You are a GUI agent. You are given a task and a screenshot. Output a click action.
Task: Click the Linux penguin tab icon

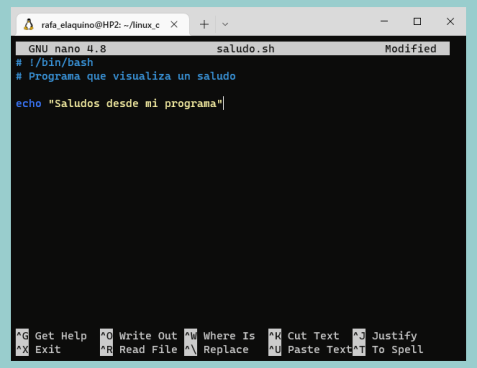pos(29,25)
